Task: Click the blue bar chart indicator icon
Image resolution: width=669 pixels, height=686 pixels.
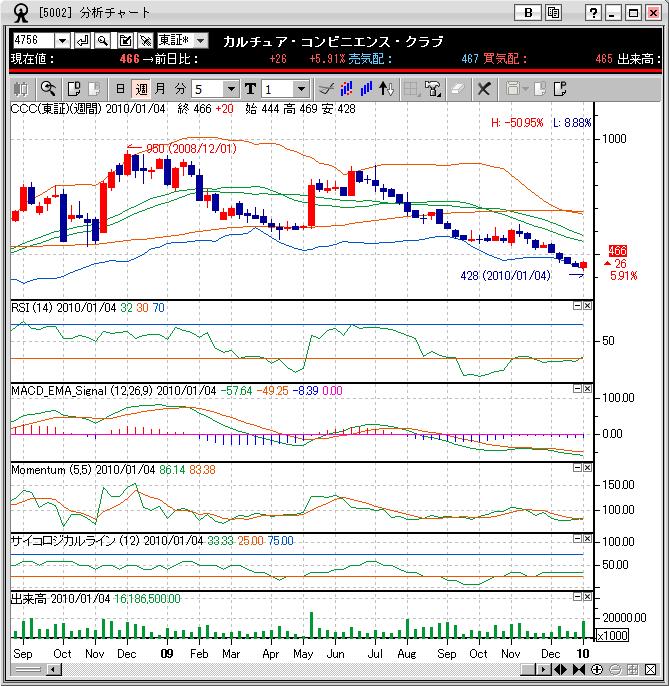Action: click(x=366, y=89)
